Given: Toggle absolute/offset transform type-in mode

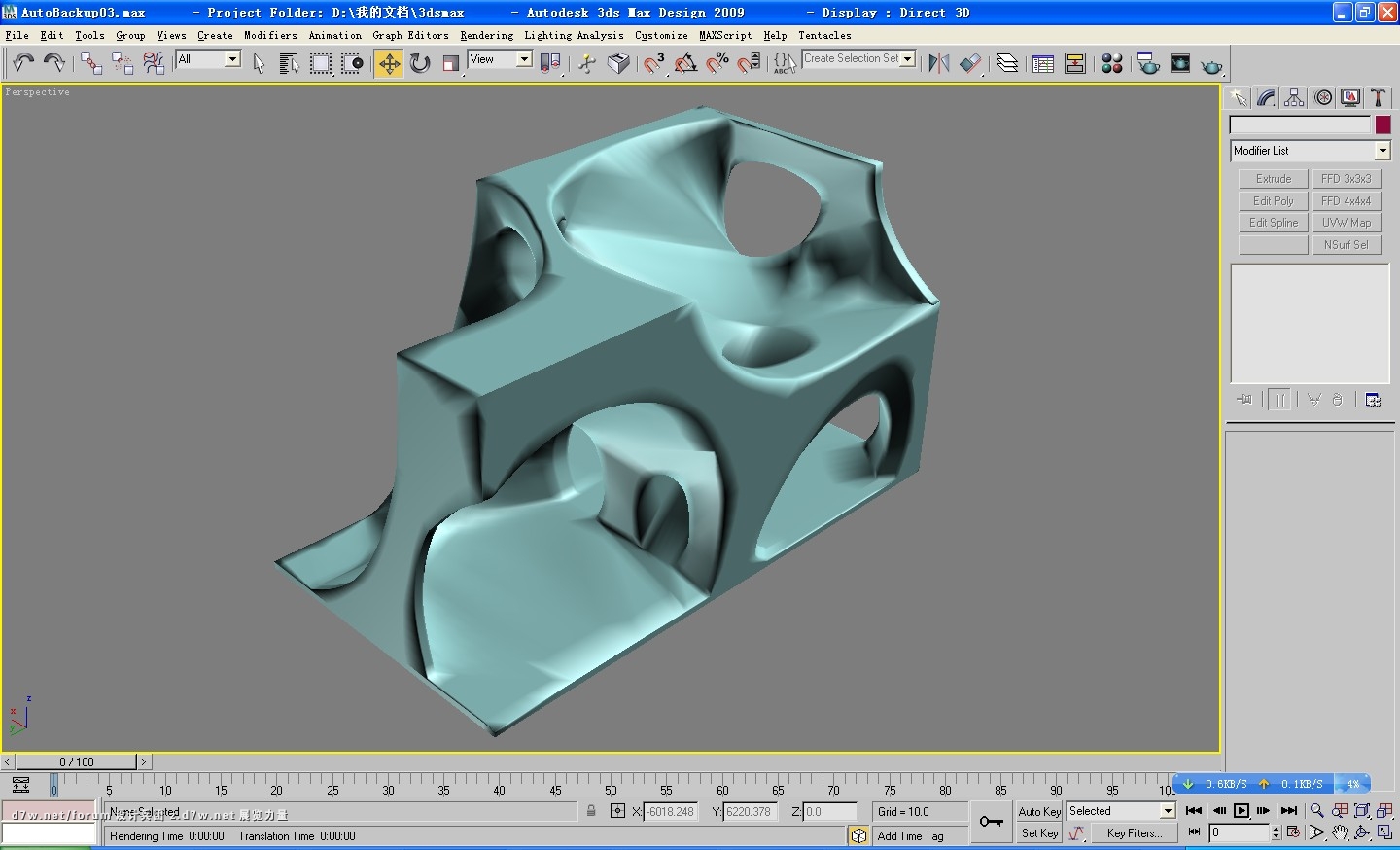Looking at the screenshot, I should [x=617, y=811].
